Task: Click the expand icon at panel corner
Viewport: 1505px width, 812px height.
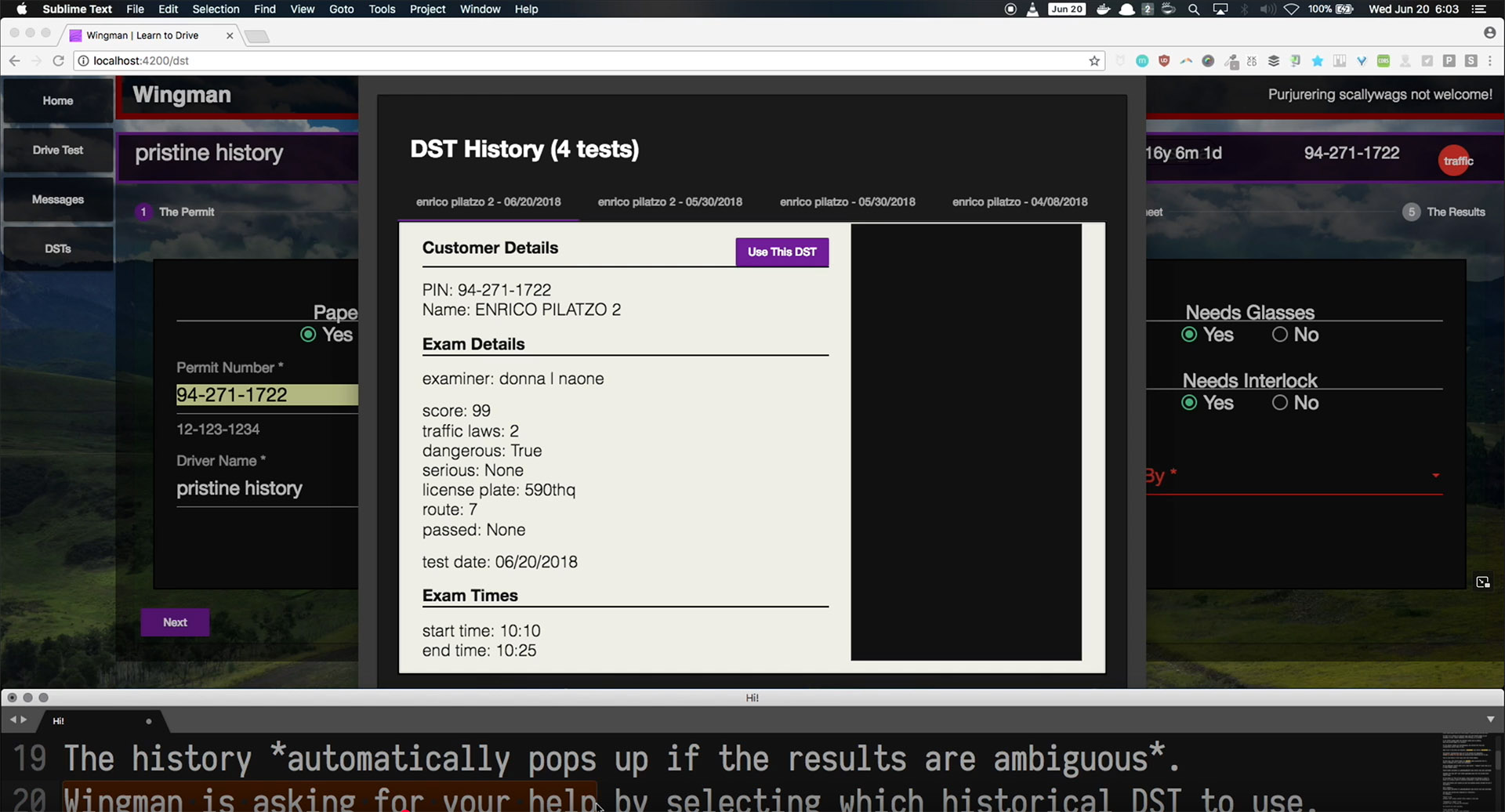Action: 1482,582
